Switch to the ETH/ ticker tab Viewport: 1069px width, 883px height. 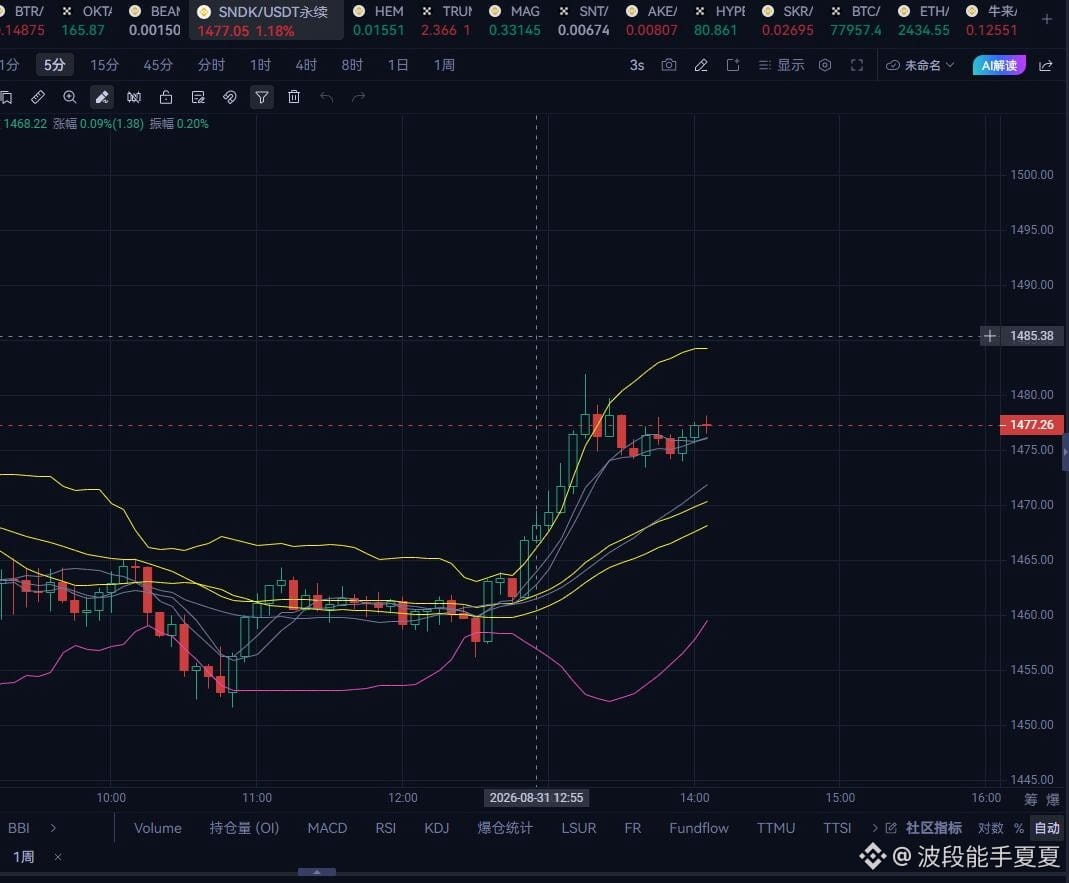point(925,20)
